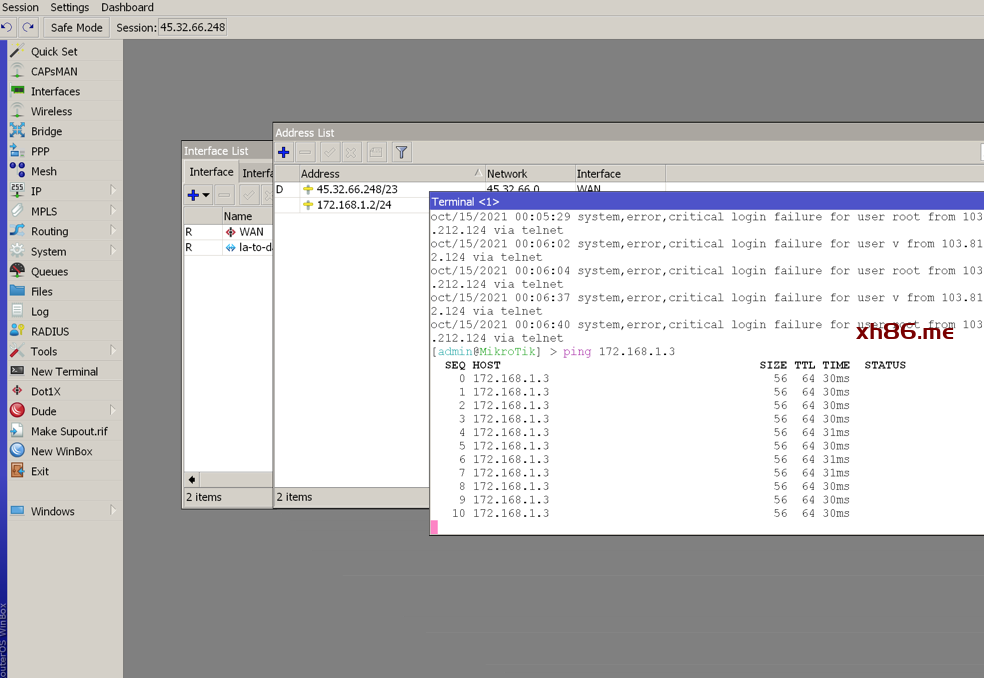Open Dot1X menu

46,391
